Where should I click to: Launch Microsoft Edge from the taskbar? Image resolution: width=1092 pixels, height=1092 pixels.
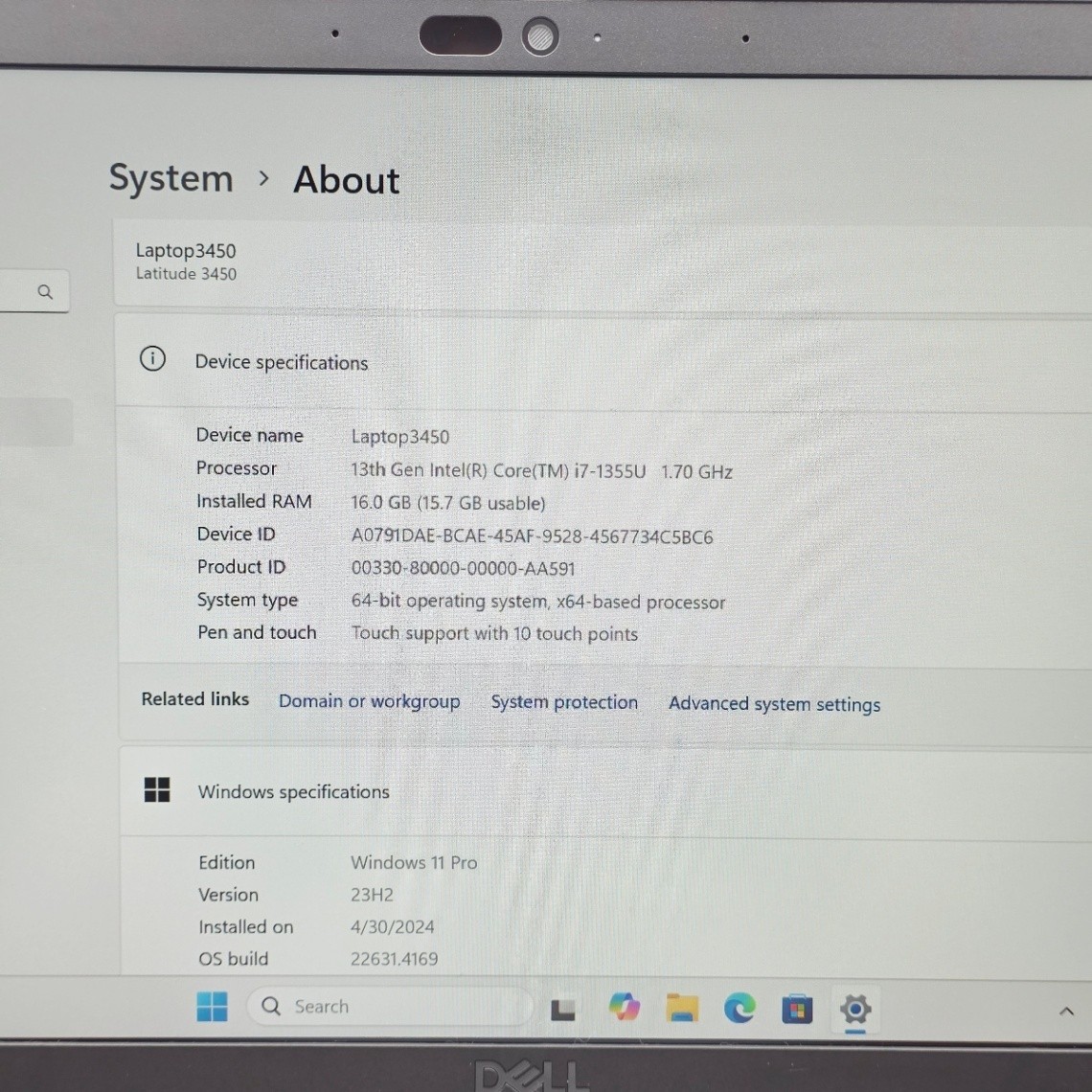click(739, 1008)
